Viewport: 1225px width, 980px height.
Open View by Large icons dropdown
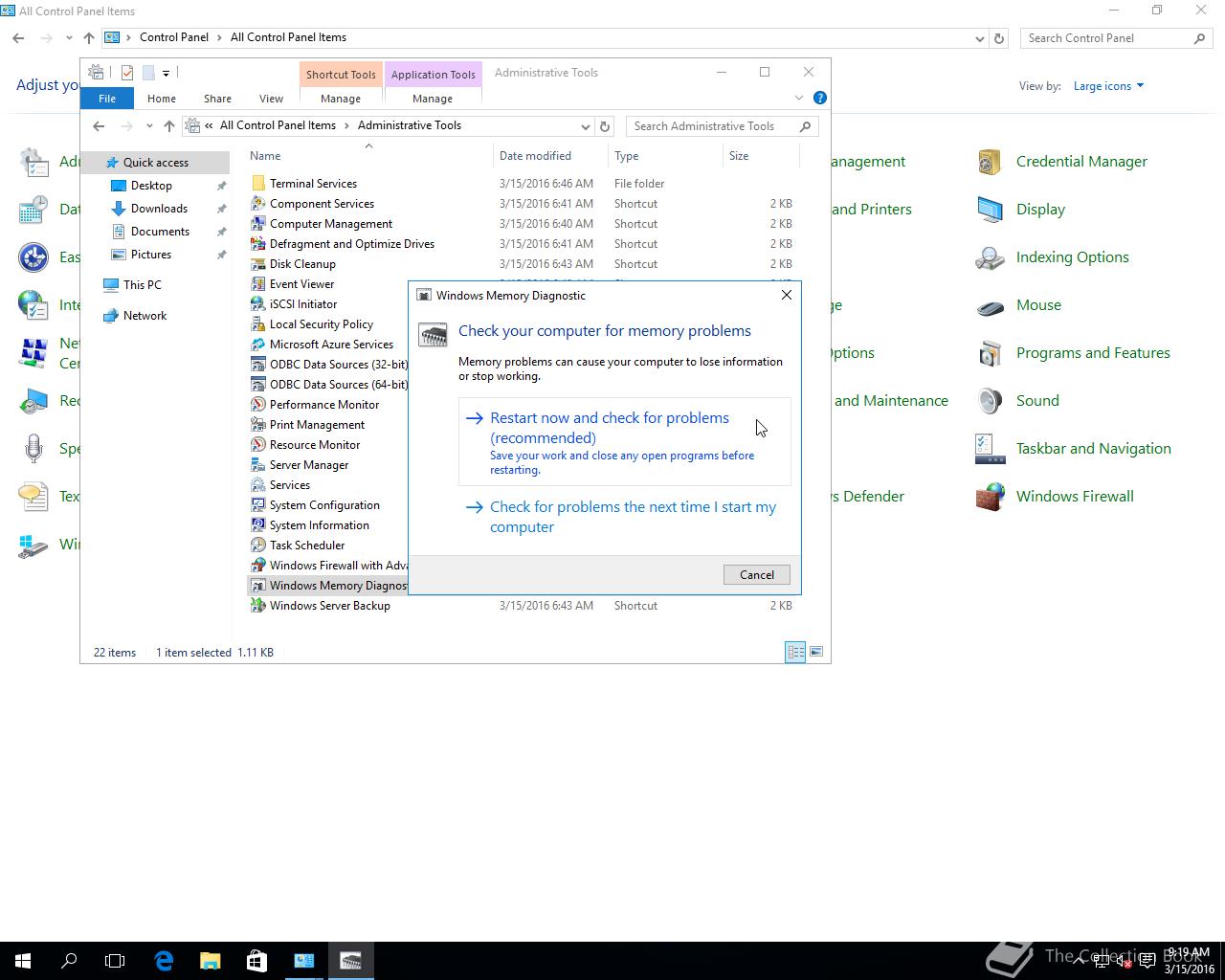click(1108, 86)
